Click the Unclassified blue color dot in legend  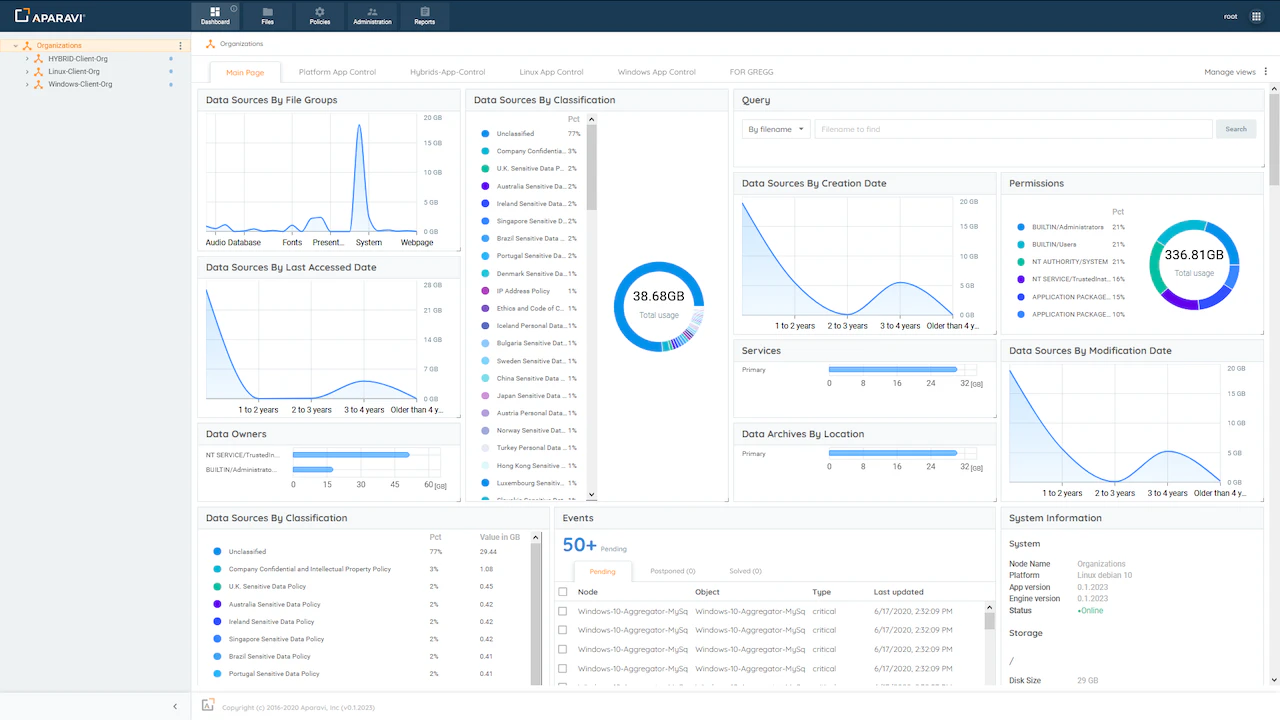tap(485, 133)
